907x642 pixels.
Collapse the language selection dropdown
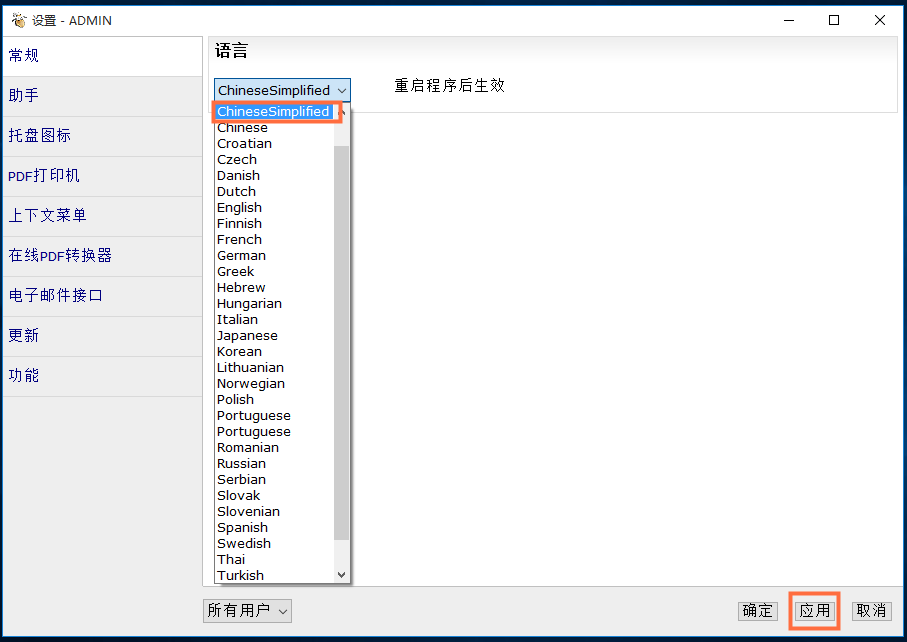point(343,90)
